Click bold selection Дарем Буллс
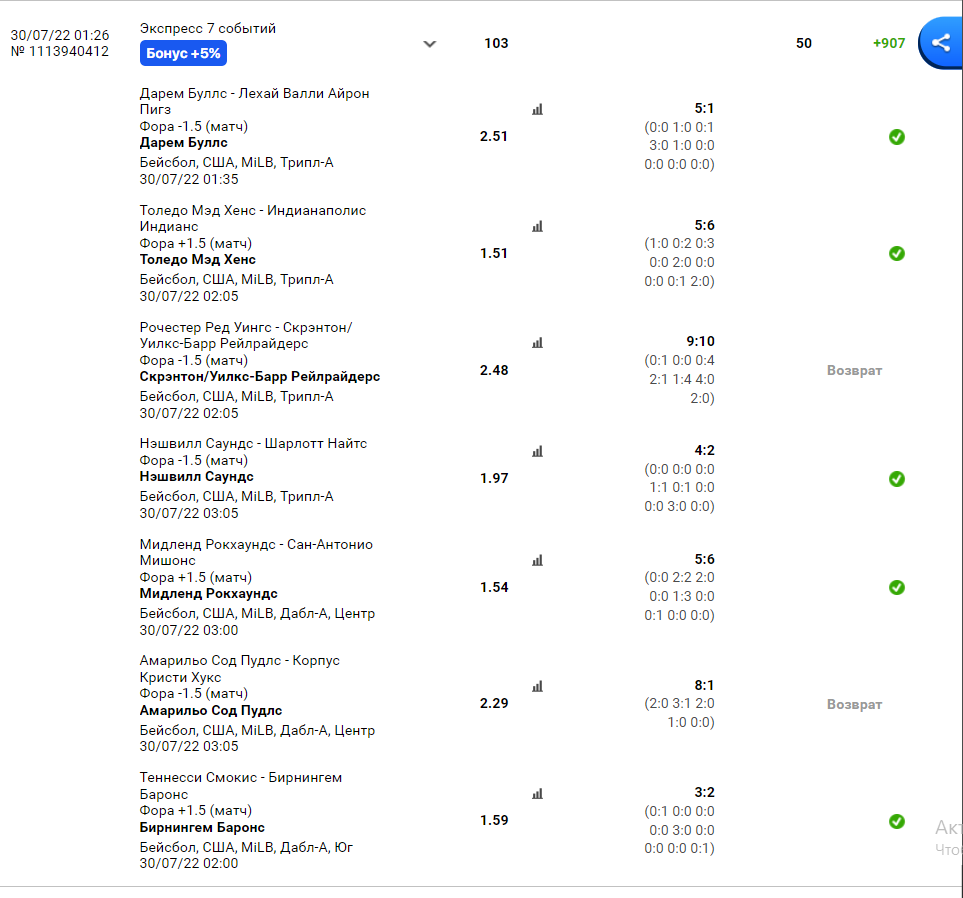Screen dimensions: 963x898 pos(184,143)
